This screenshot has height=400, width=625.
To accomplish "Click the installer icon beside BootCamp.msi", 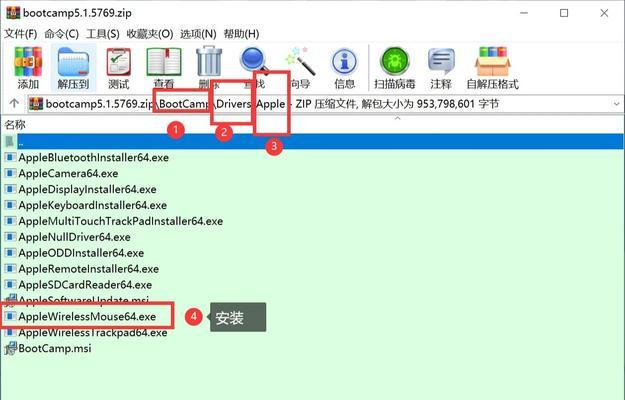I will [10, 348].
